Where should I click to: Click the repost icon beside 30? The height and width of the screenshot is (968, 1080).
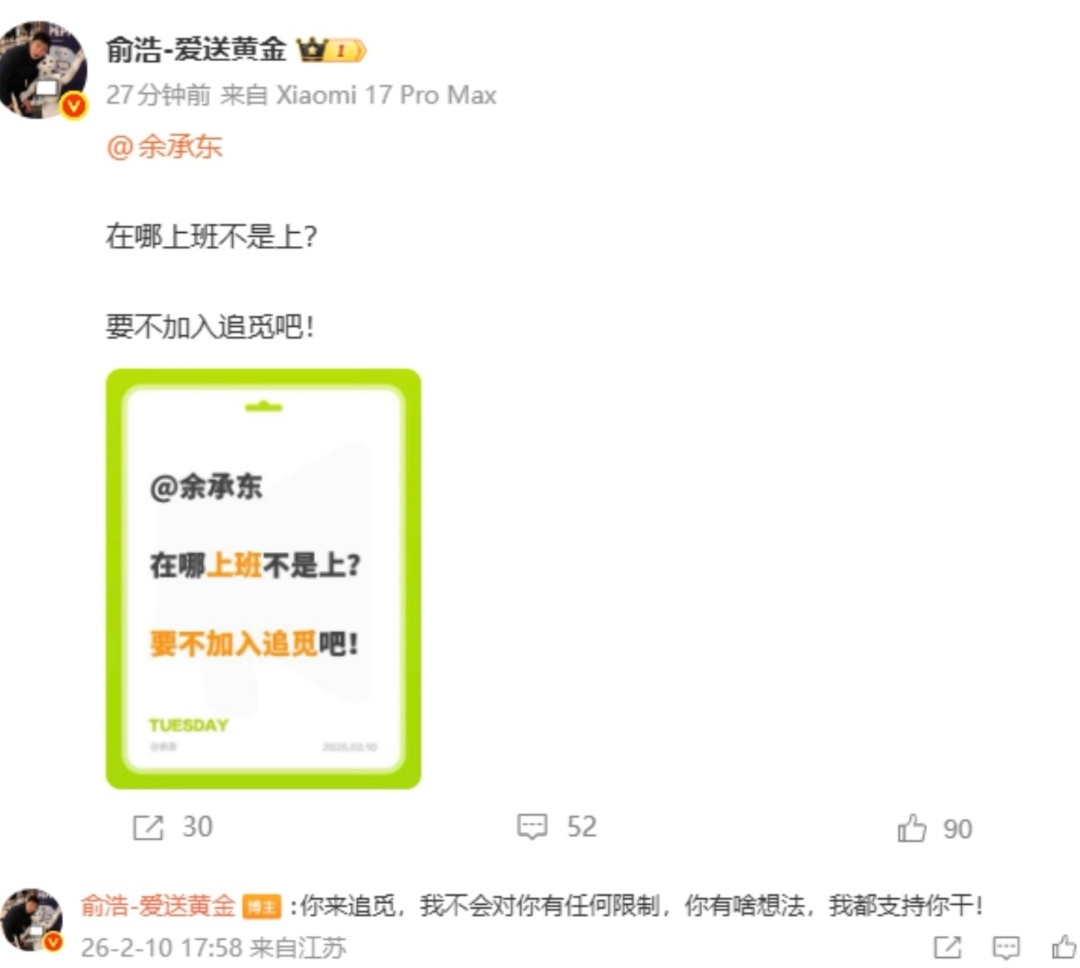(148, 827)
